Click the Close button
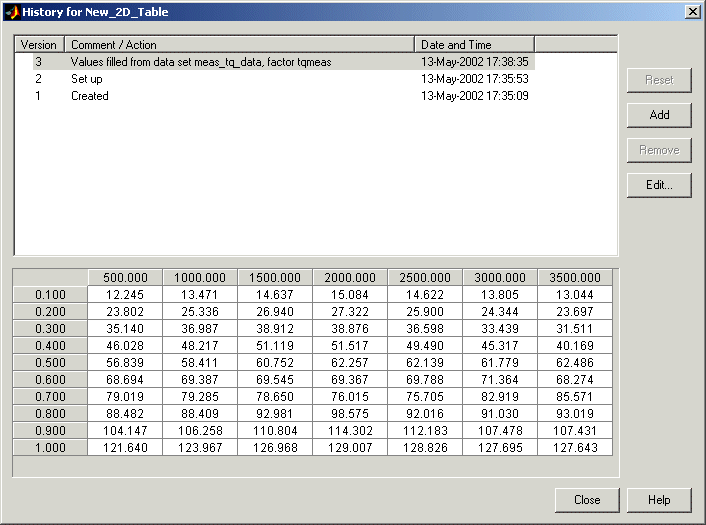Viewport: 706px width, 525px height. [587, 500]
